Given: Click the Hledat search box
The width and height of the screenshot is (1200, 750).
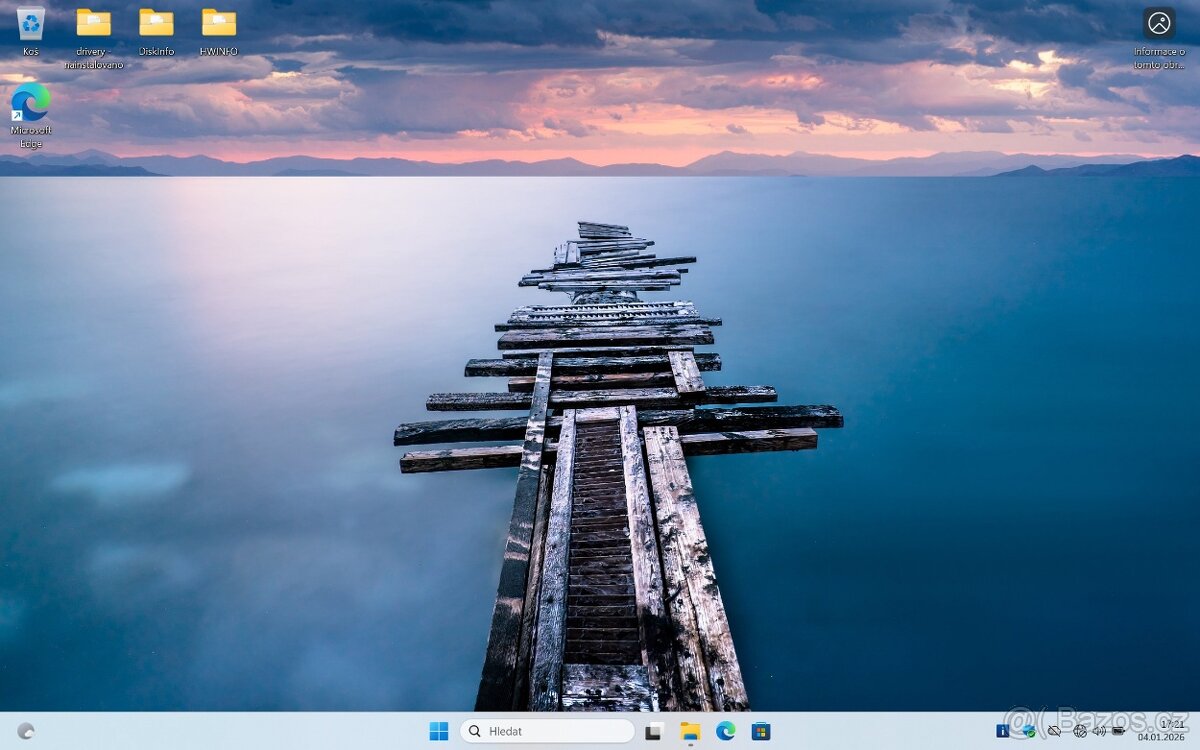Looking at the screenshot, I should [x=545, y=731].
